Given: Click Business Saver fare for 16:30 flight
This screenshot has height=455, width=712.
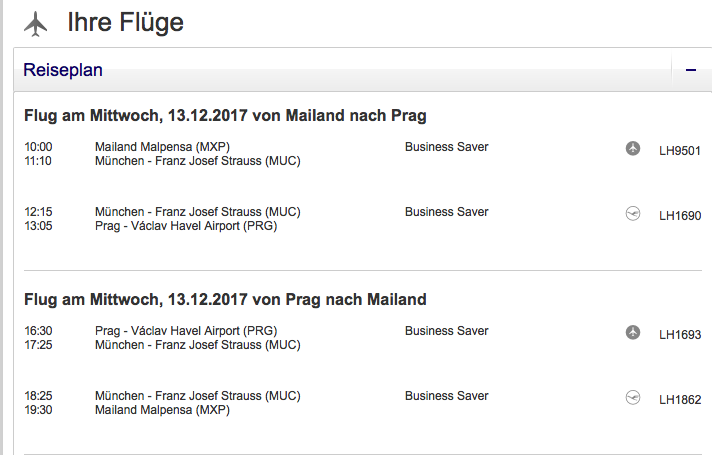Looking at the screenshot, I should click(x=446, y=331).
